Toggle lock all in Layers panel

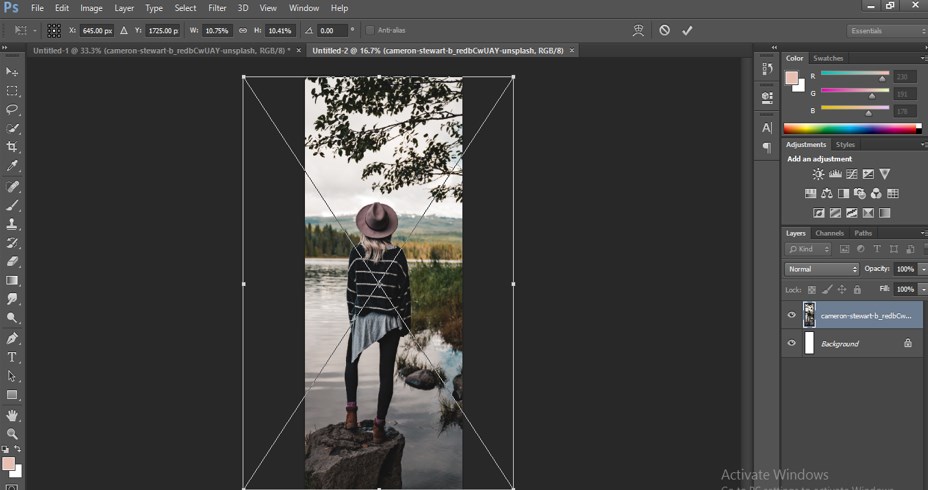[857, 289]
